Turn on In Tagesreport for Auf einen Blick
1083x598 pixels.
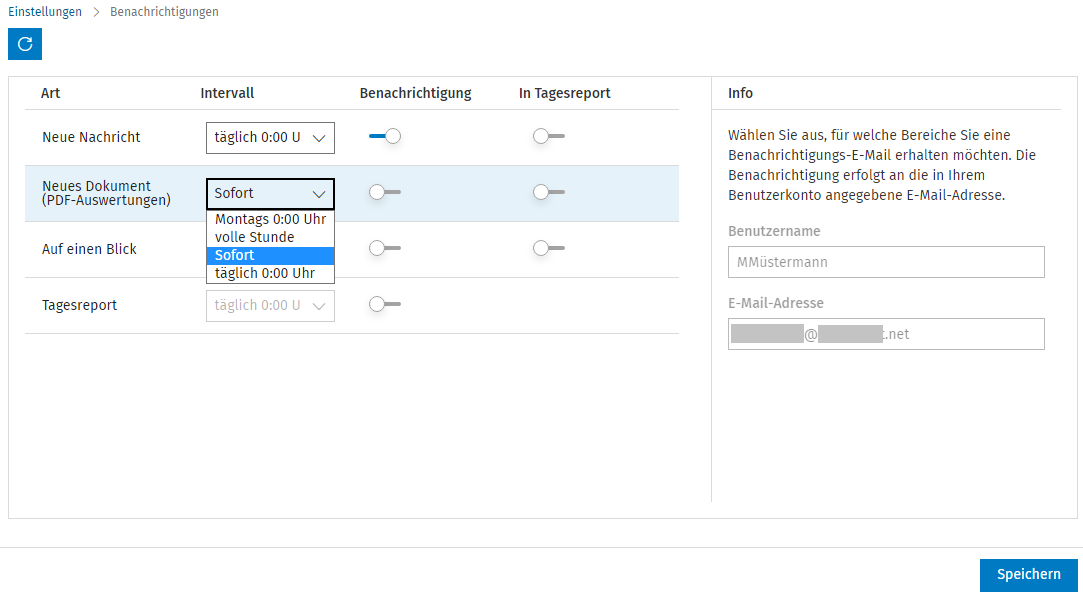coord(549,248)
